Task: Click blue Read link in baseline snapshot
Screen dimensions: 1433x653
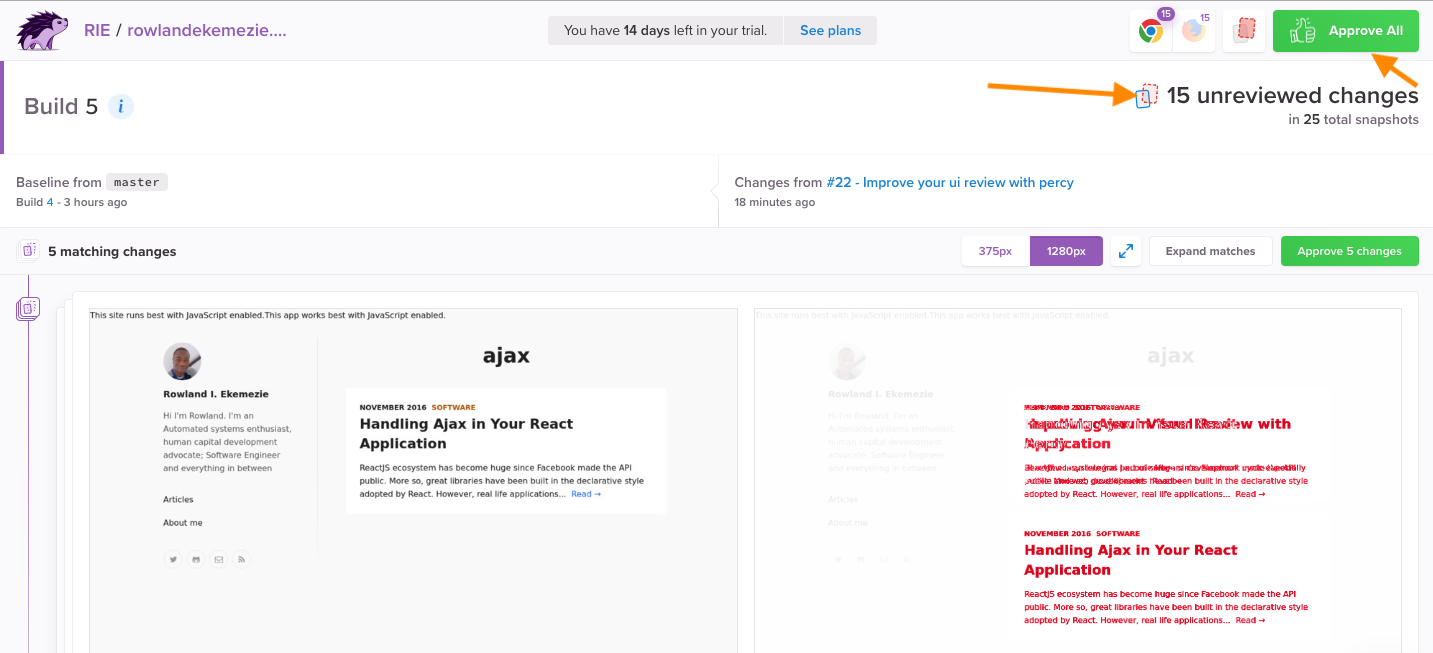Action: 586,494
